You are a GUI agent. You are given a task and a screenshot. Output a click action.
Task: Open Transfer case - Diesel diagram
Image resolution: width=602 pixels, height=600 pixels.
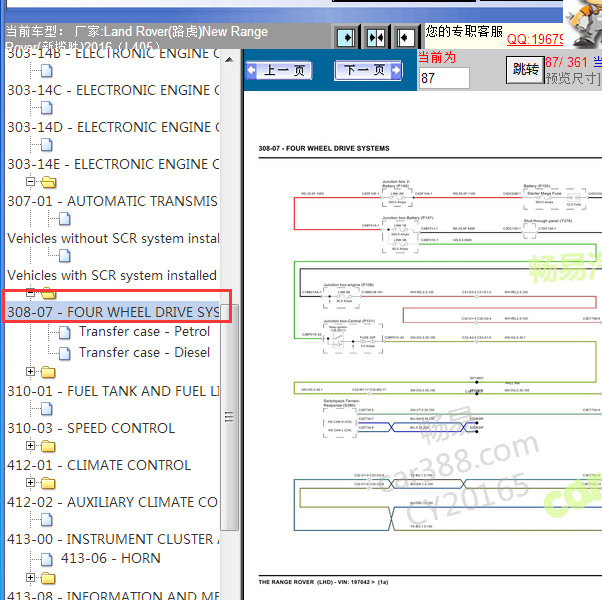(144, 352)
